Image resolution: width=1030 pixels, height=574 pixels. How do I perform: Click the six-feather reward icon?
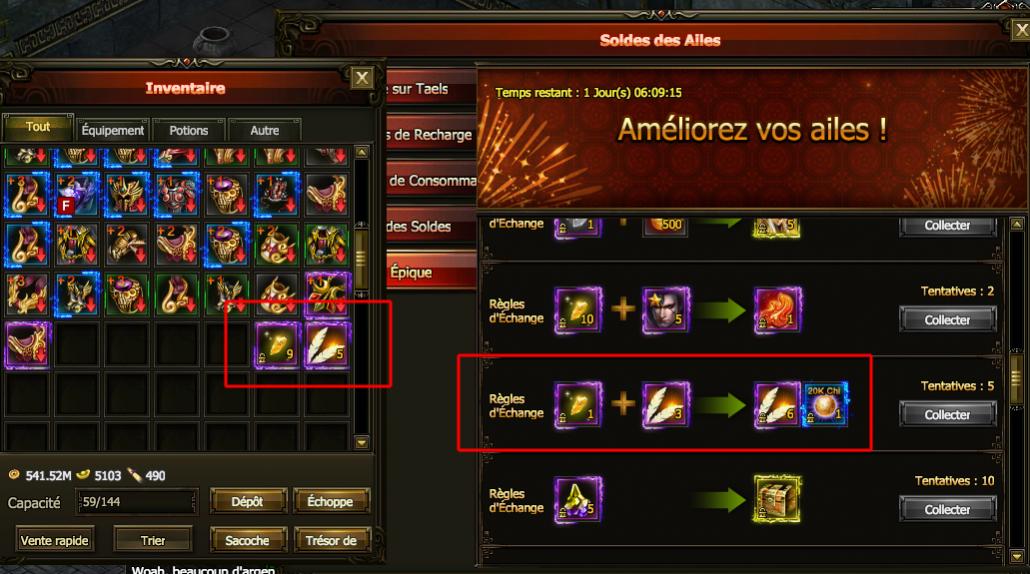(776, 405)
